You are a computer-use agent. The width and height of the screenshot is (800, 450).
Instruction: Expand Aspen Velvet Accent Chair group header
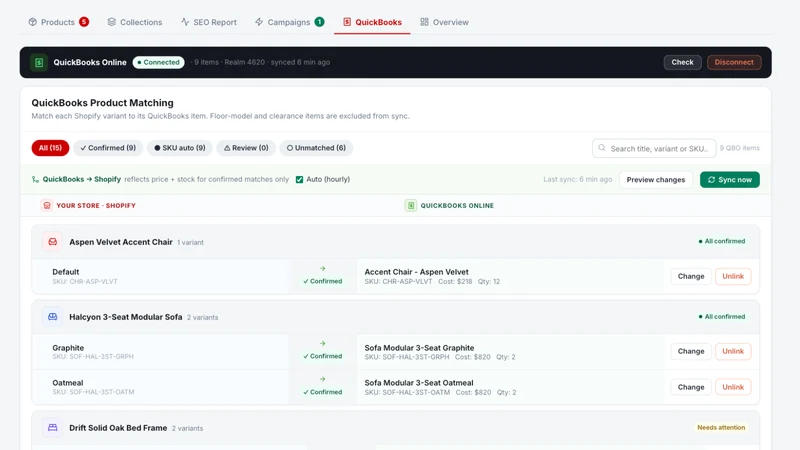point(395,242)
